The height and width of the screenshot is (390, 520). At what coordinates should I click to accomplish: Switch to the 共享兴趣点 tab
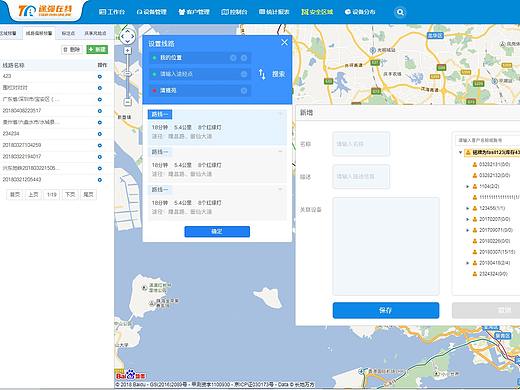point(95,33)
